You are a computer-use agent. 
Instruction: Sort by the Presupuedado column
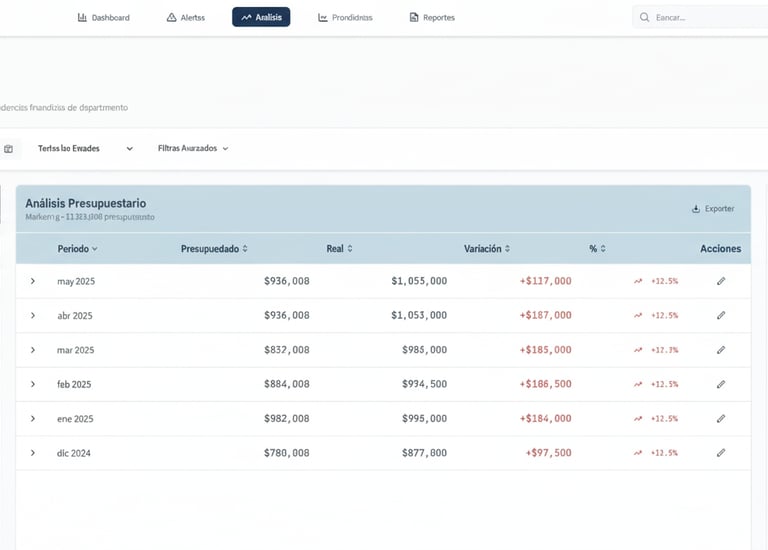(214, 249)
